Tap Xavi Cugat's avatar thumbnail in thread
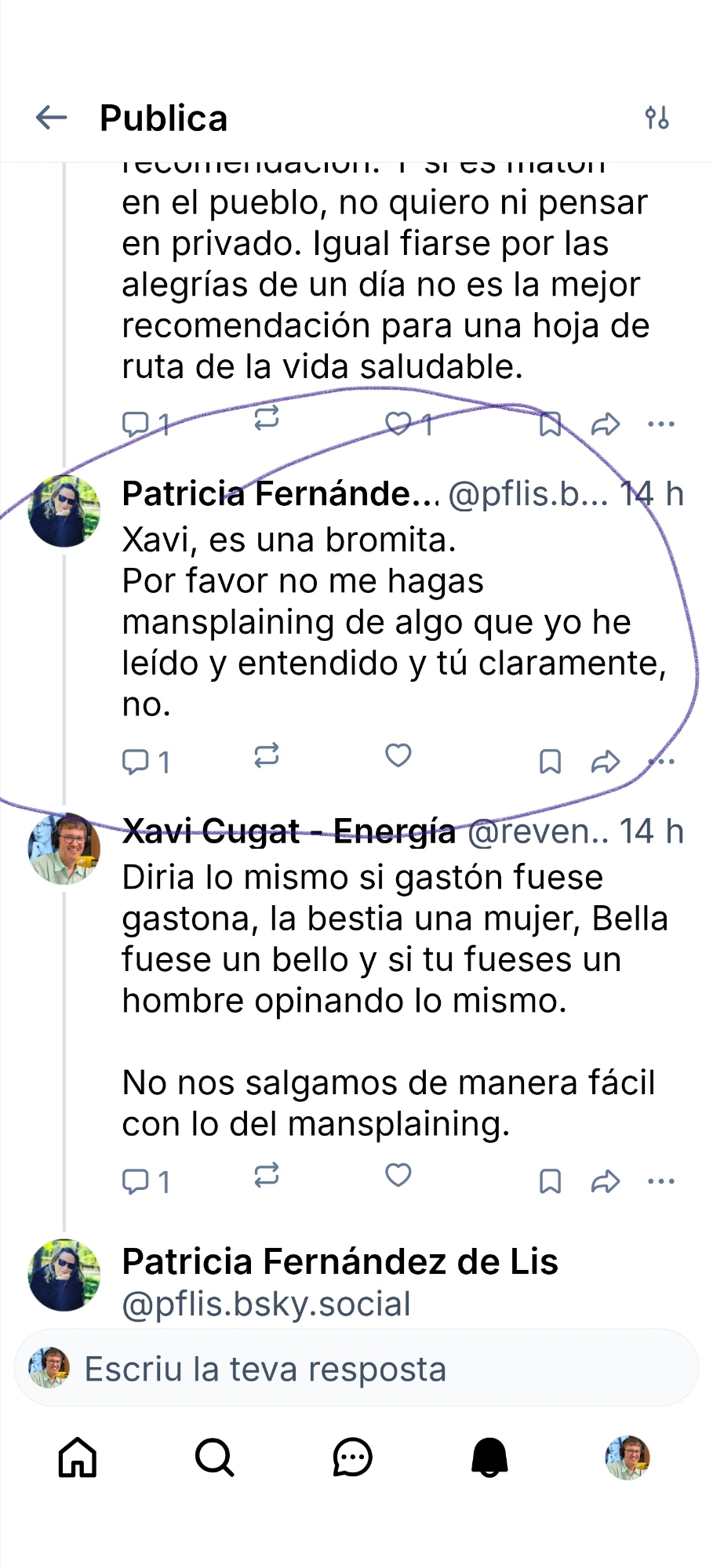This screenshot has height=1568, width=713. tap(64, 849)
